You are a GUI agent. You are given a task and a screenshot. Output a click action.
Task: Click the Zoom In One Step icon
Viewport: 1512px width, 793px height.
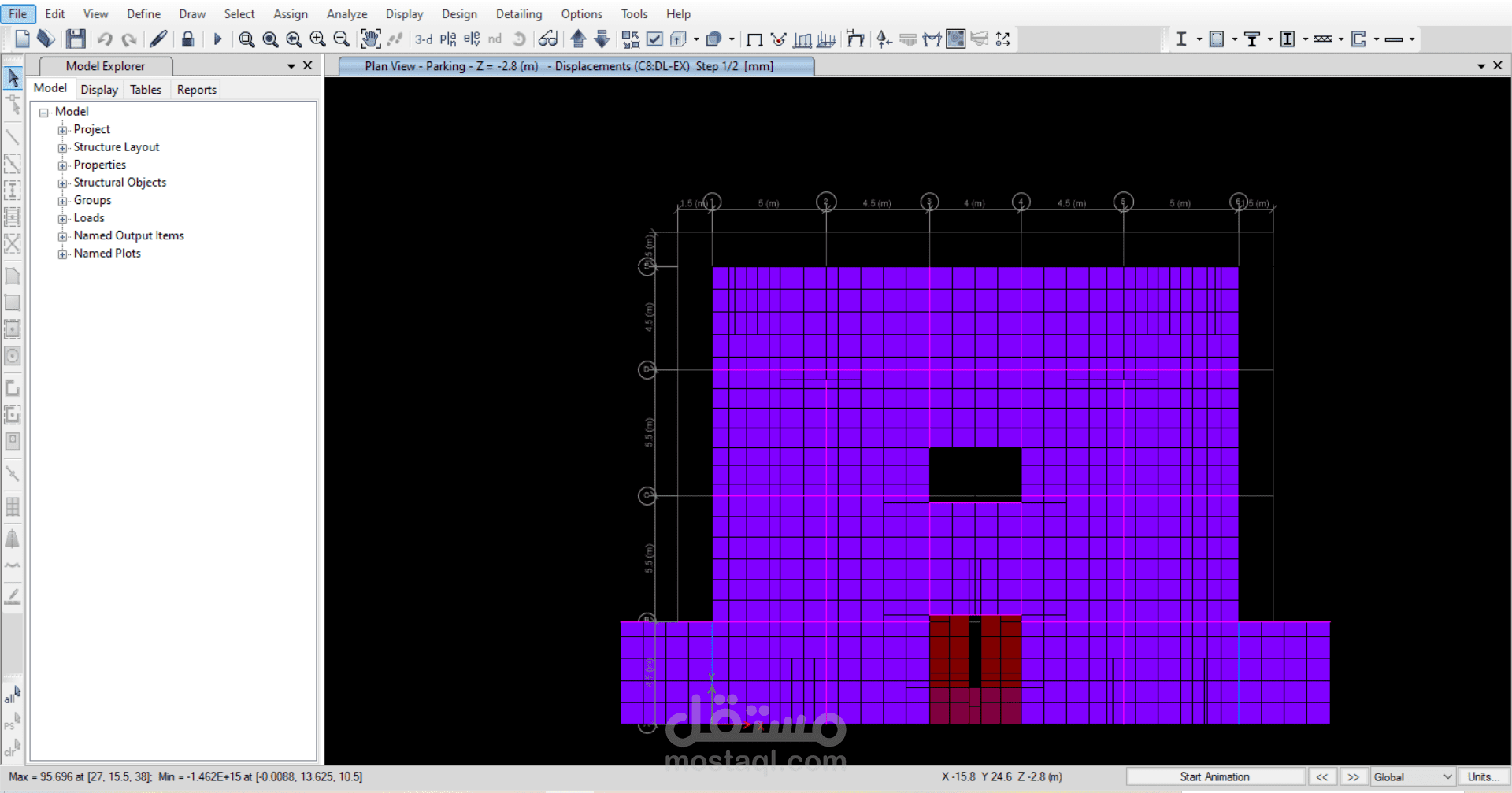[x=317, y=39]
